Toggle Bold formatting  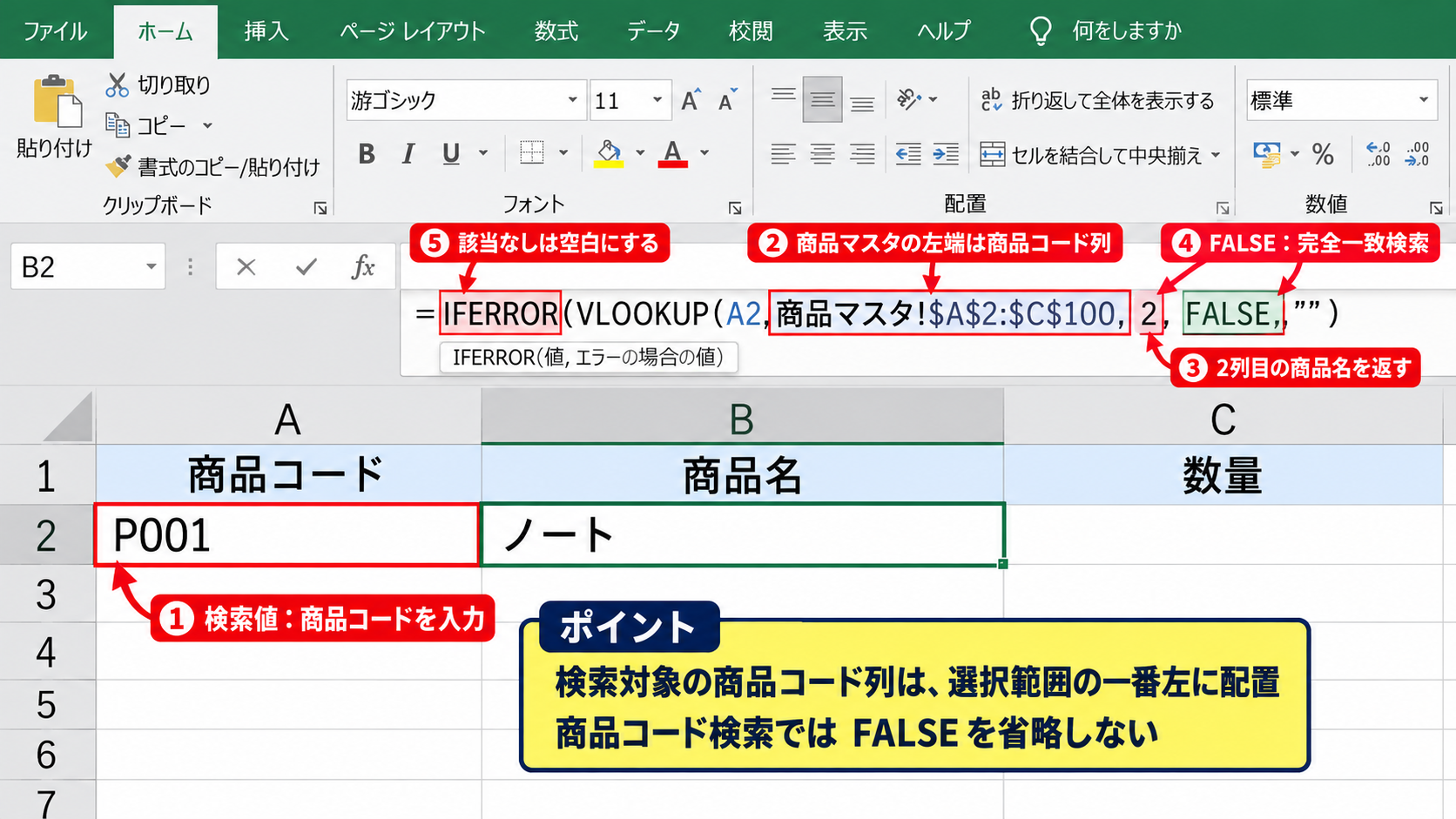(x=367, y=154)
